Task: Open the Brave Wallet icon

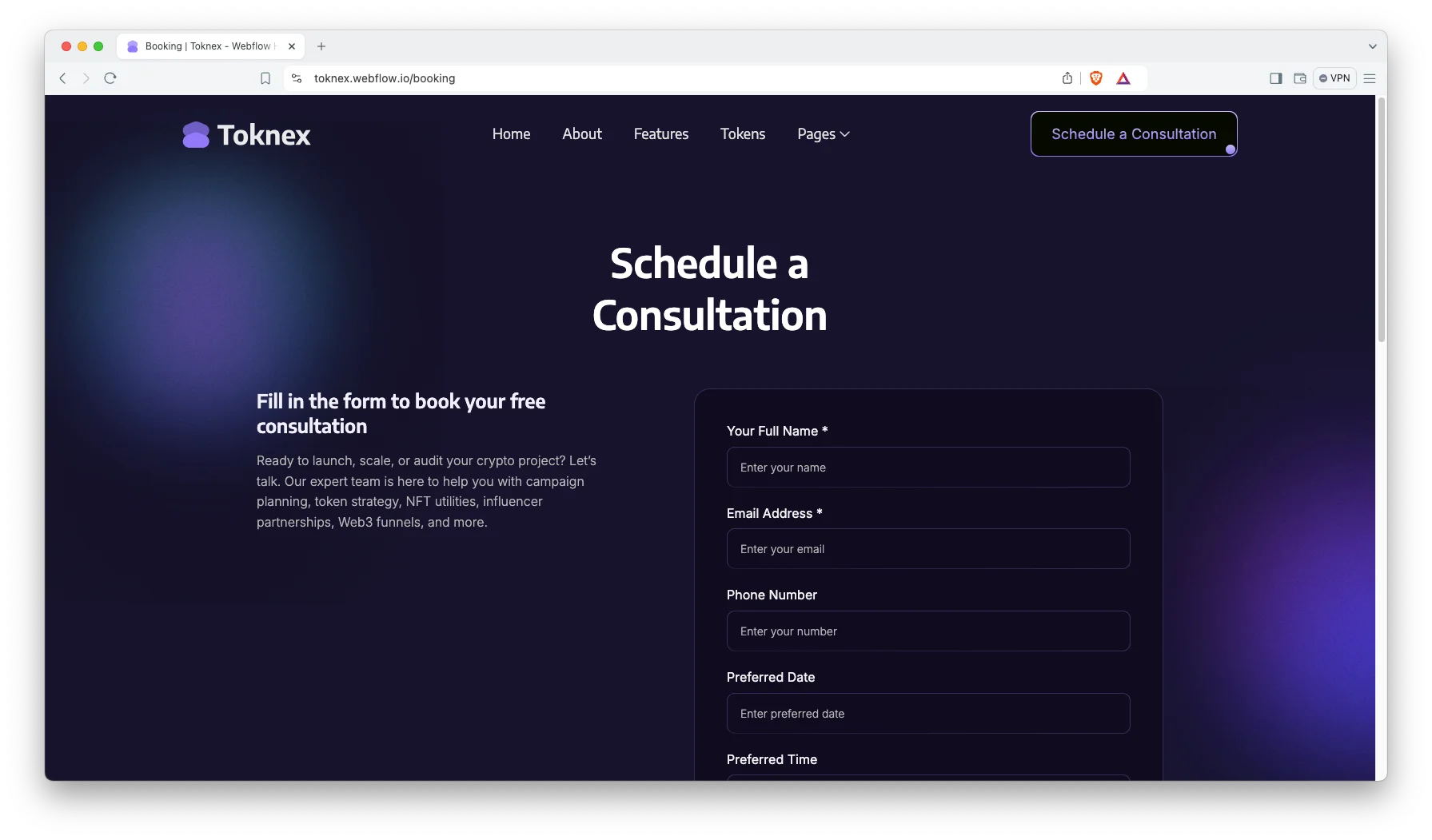Action: point(1300,78)
